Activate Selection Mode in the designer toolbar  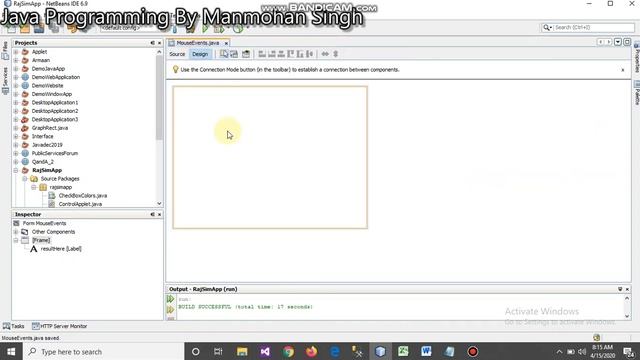224,54
